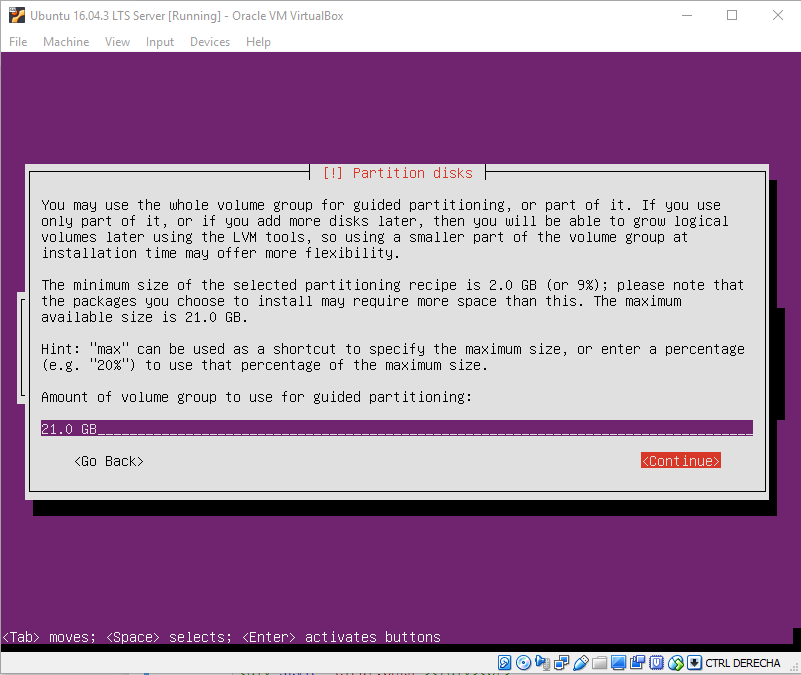Open the Input menu

pyautogui.click(x=160, y=42)
